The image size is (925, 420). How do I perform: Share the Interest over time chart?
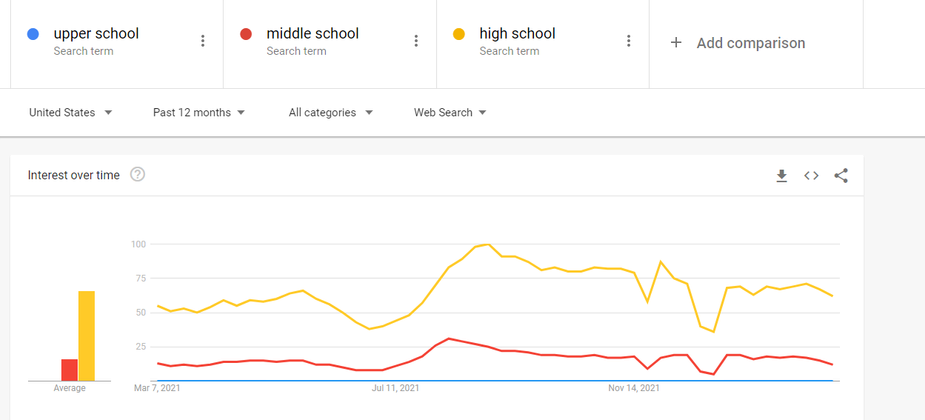(x=841, y=176)
